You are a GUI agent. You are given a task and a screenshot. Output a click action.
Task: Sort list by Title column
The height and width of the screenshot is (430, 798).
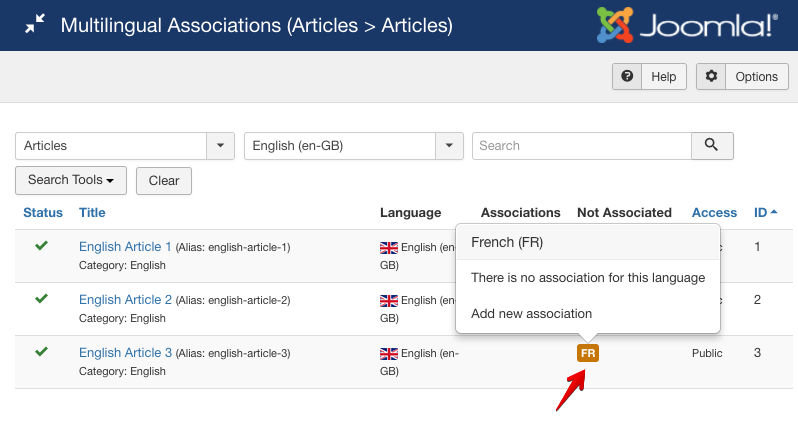(x=92, y=212)
